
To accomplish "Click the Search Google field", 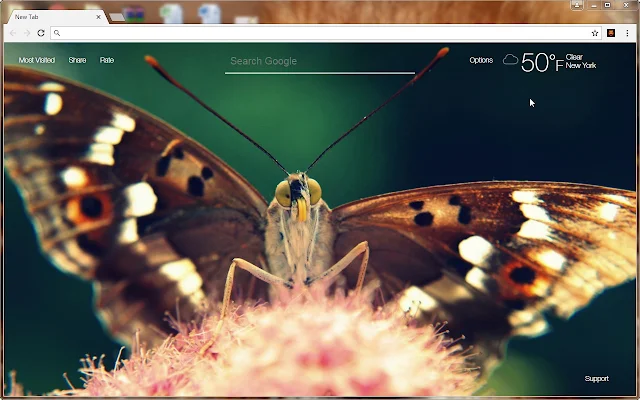I will 320,62.
